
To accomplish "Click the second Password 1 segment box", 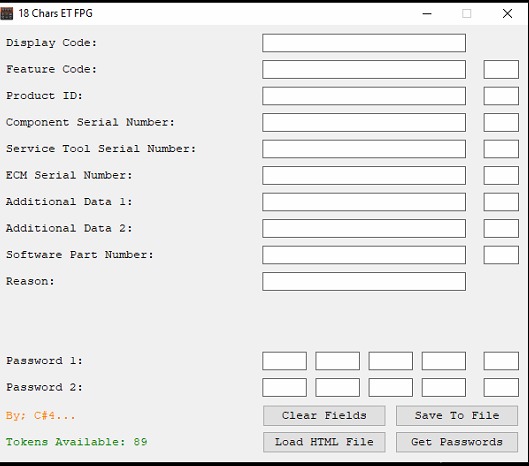I will [337, 361].
